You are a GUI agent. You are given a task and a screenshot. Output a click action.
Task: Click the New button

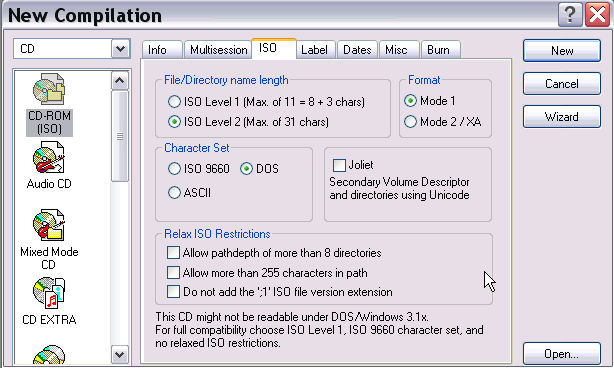click(562, 51)
